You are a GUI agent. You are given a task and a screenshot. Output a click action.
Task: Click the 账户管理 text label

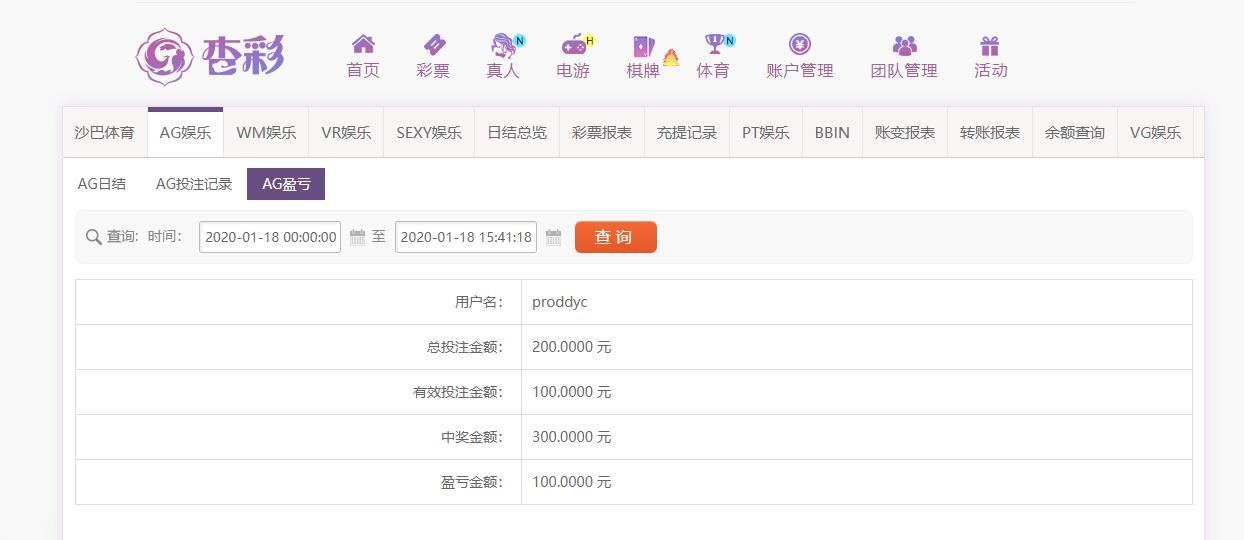[800, 71]
